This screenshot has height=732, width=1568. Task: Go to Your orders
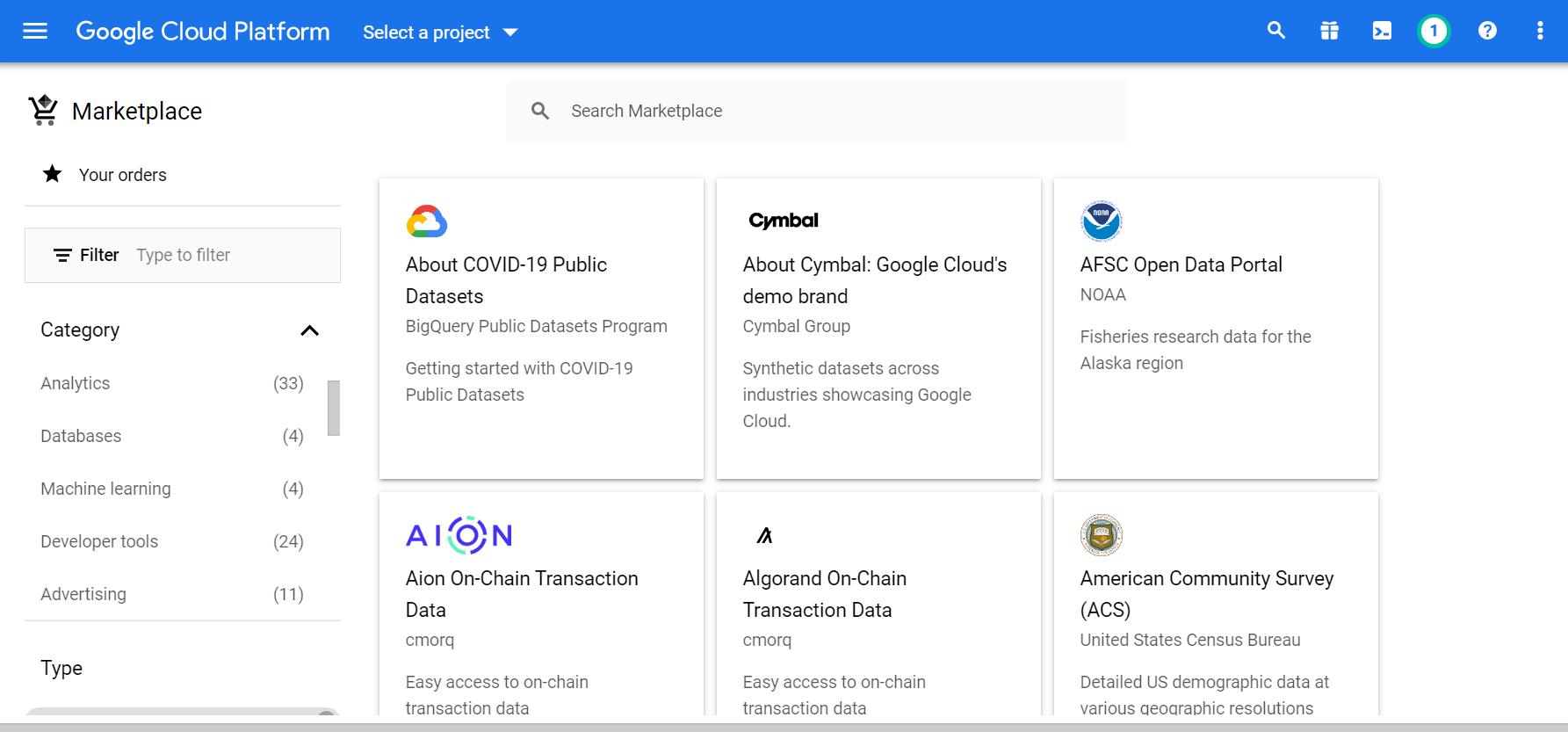point(123,175)
